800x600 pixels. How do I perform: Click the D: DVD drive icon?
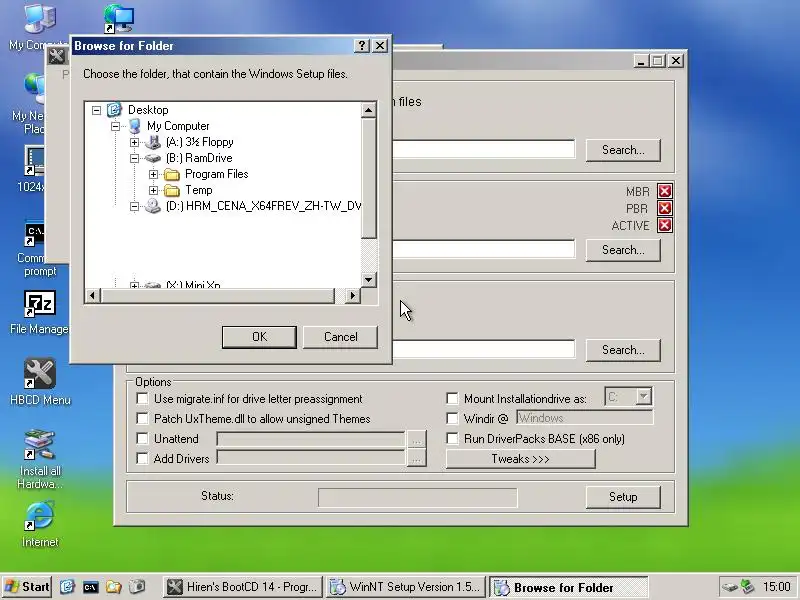click(x=153, y=206)
